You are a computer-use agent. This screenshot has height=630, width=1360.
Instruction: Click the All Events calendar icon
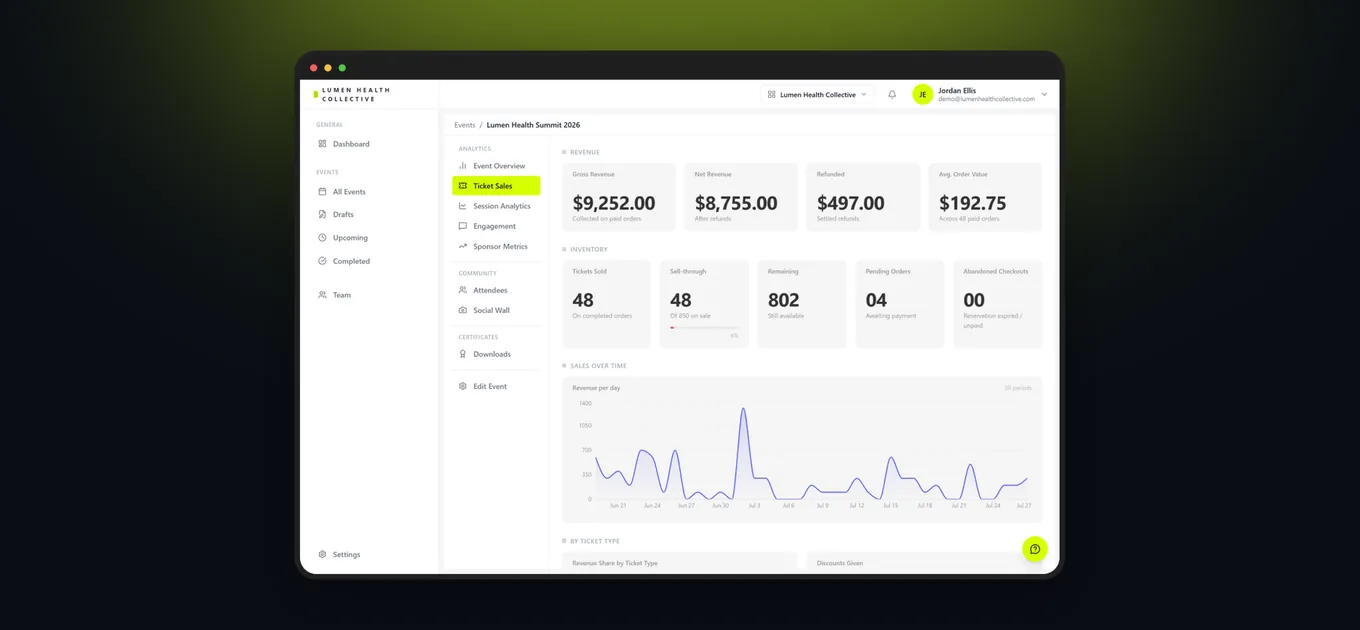coord(322,191)
